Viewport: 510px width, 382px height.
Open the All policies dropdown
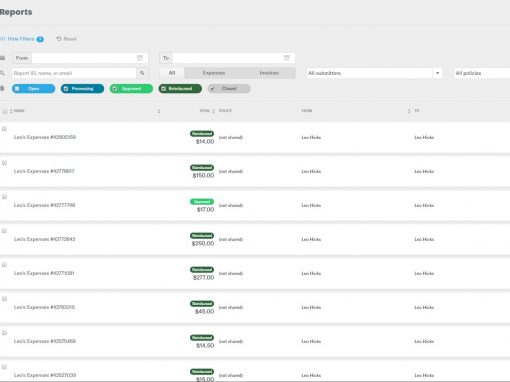pyautogui.click(x=482, y=73)
